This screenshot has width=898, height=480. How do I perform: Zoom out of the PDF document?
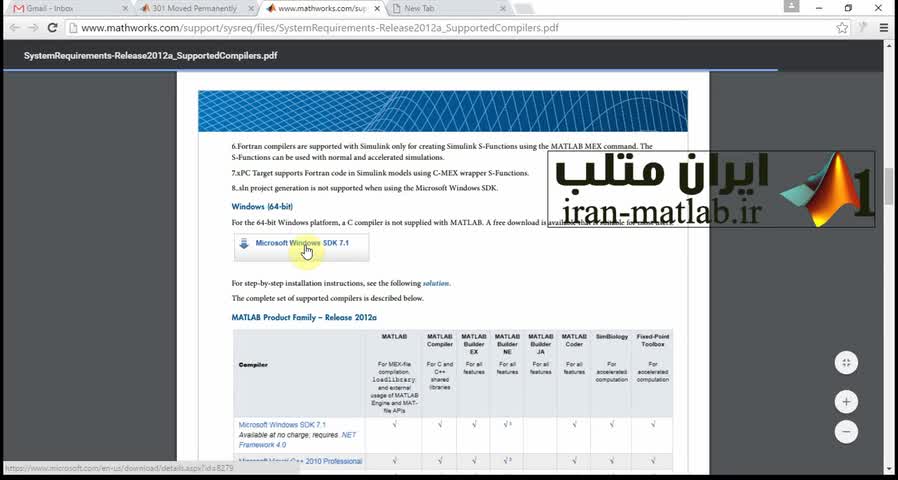(x=846, y=431)
